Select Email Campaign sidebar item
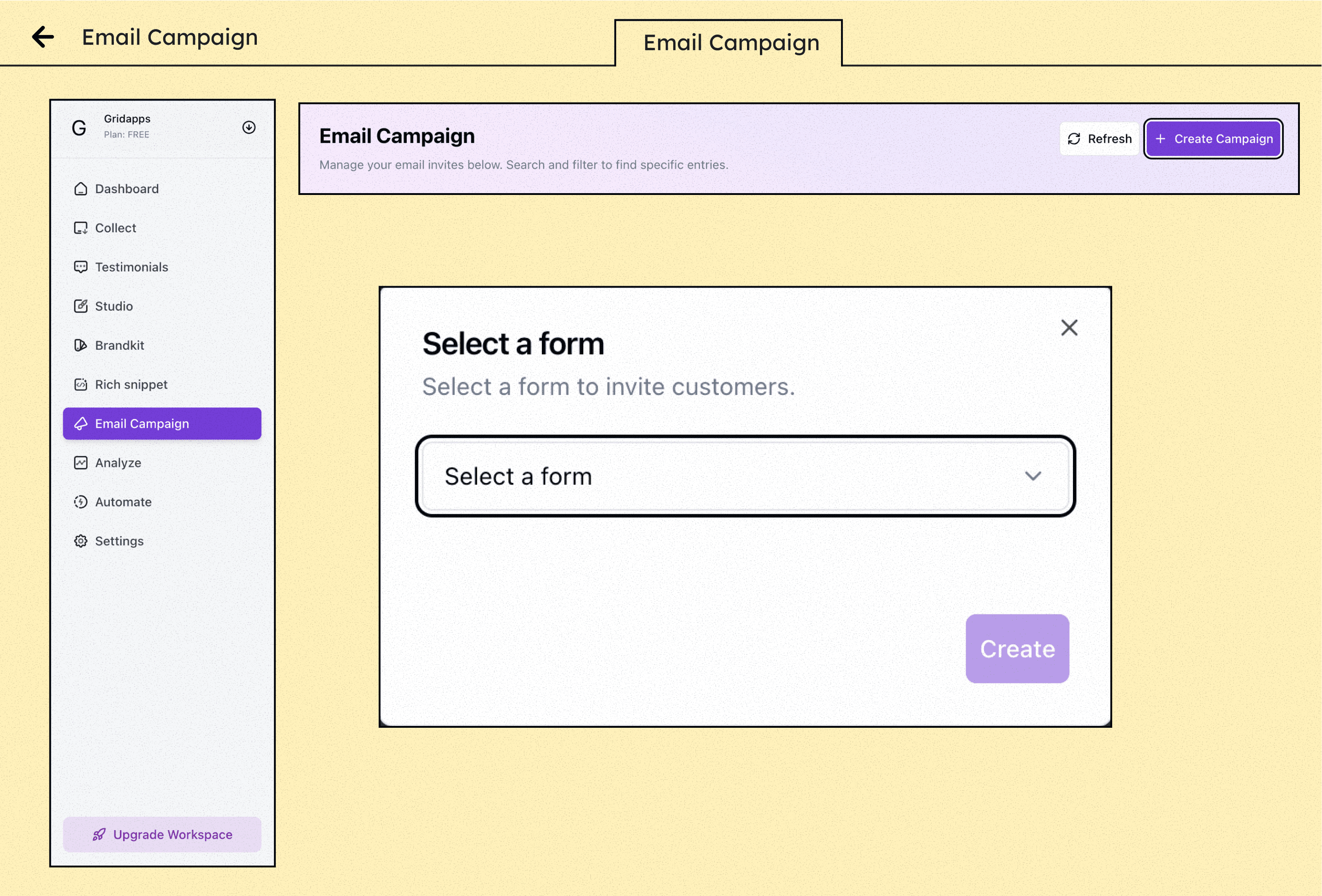Image resolution: width=1322 pixels, height=896 pixels. click(162, 424)
